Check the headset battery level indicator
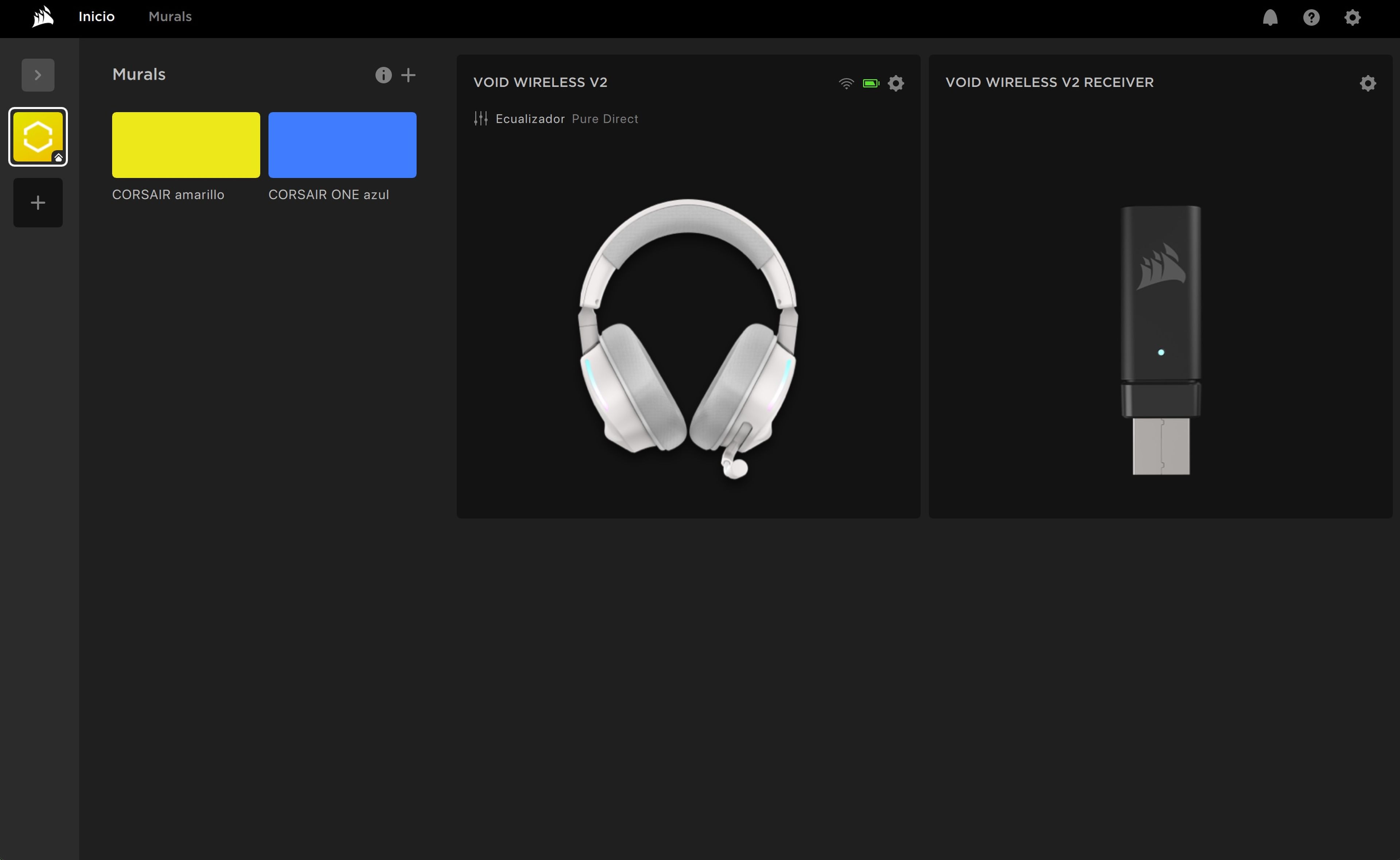Screen dimensions: 1400x860 click(x=871, y=83)
